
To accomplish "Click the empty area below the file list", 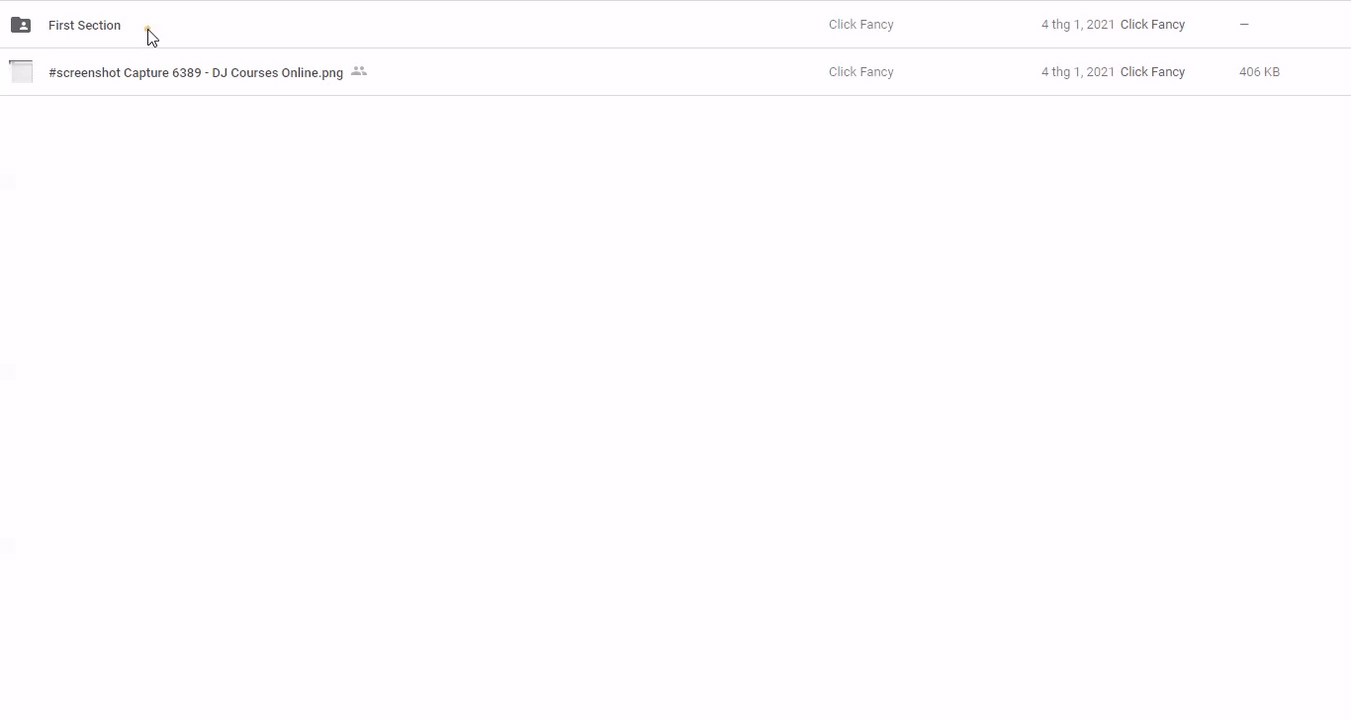I will pyautogui.click(x=675, y=400).
